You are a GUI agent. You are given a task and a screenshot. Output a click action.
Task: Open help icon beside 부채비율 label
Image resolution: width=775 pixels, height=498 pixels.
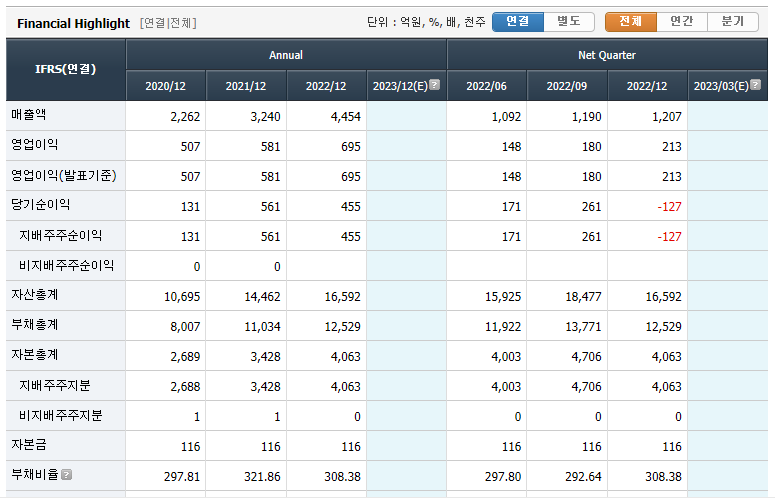pos(67,475)
